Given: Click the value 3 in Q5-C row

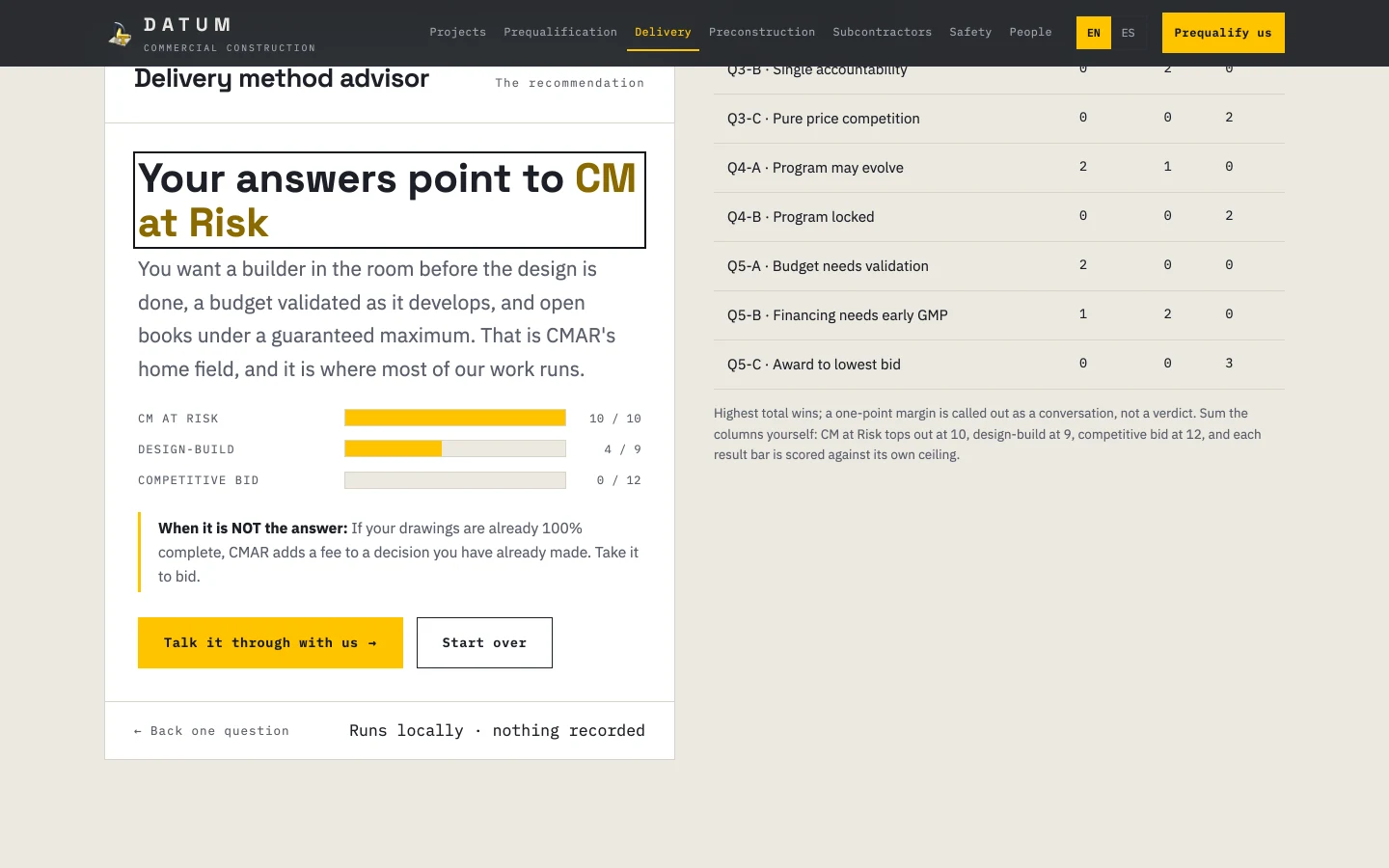Looking at the screenshot, I should [1229, 364].
